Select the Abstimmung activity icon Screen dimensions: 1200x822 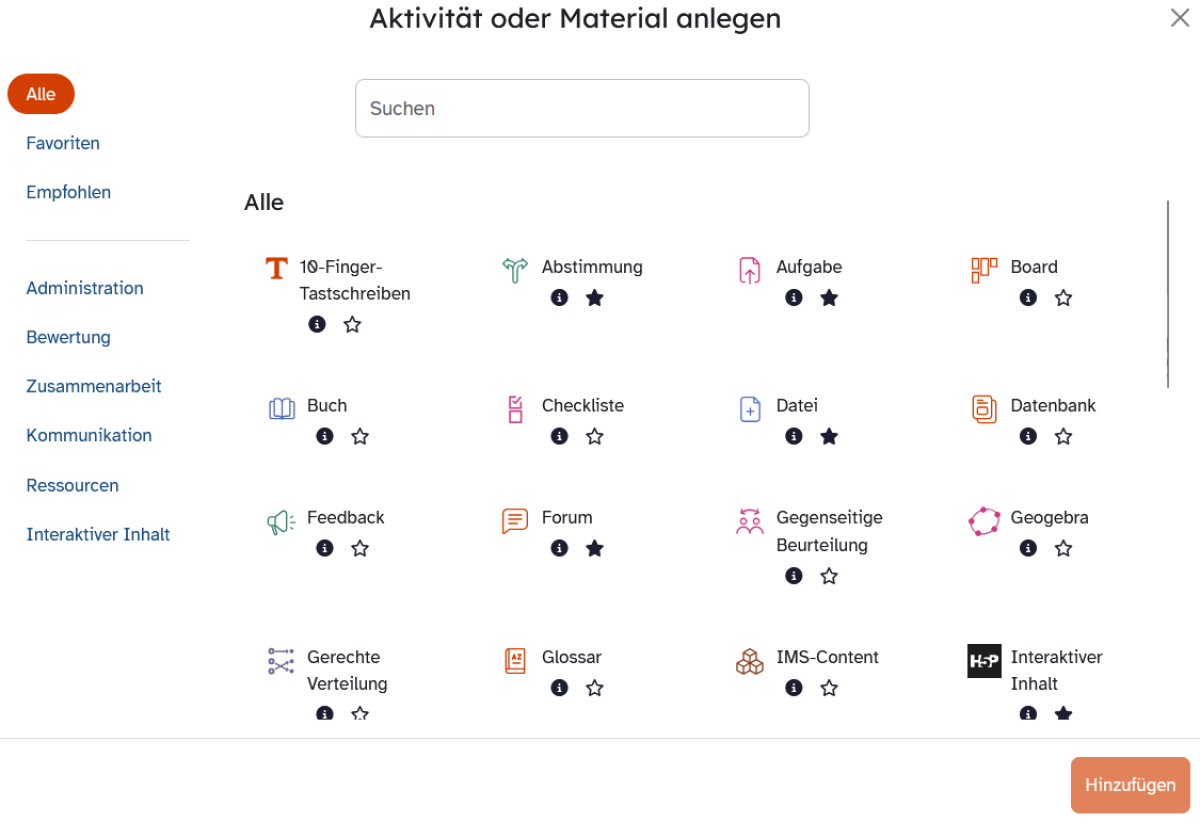[x=515, y=270]
